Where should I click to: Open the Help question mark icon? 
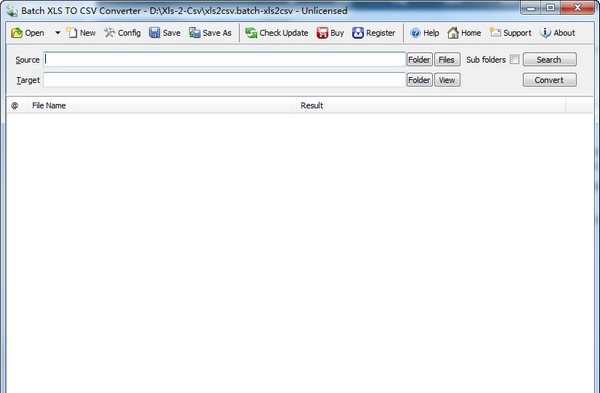(x=415, y=33)
